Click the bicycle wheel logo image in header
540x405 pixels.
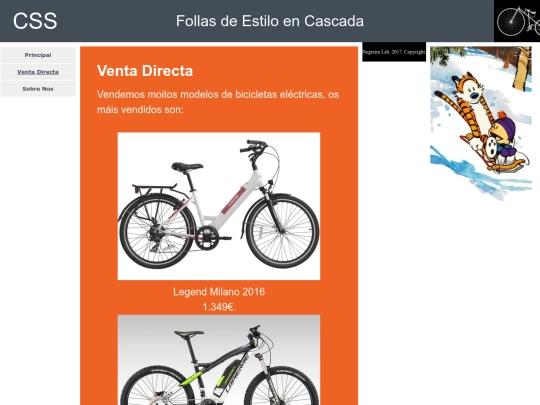tap(517, 21)
